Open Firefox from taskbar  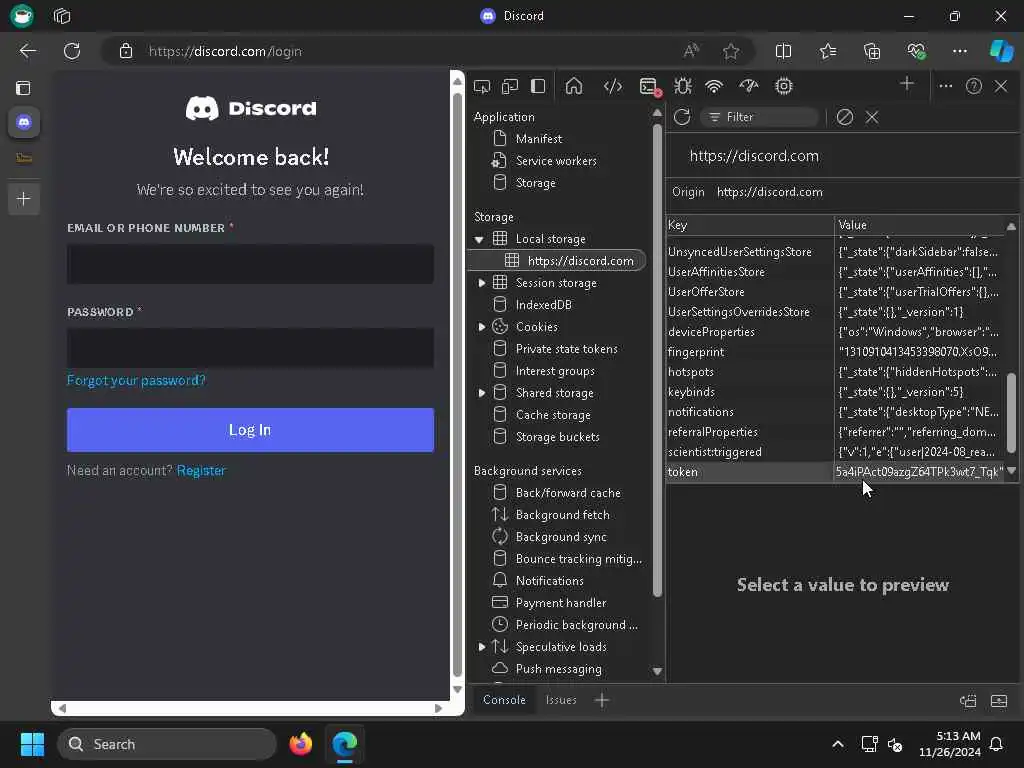click(300, 744)
